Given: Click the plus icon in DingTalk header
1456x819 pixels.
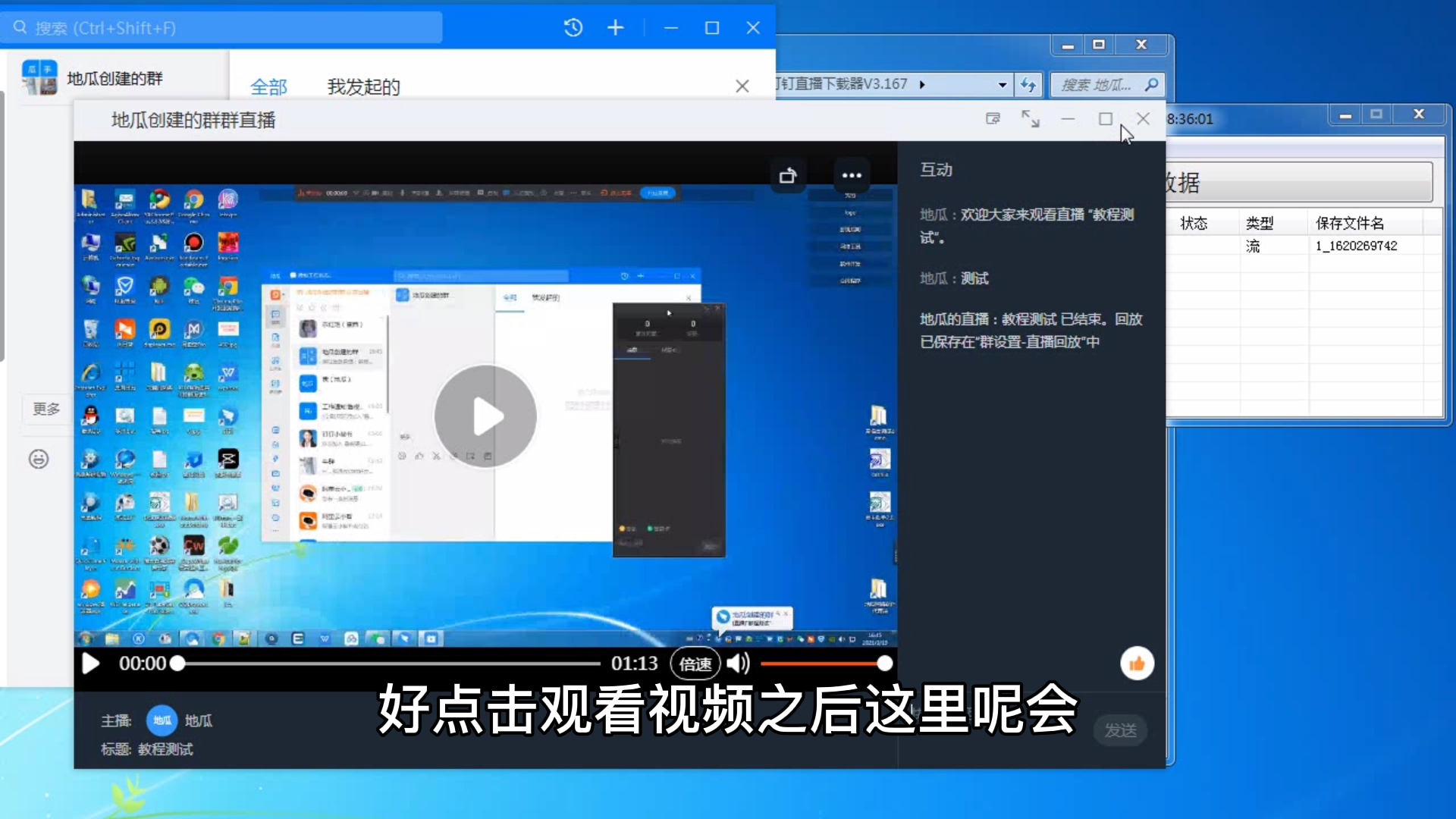Looking at the screenshot, I should point(616,28).
